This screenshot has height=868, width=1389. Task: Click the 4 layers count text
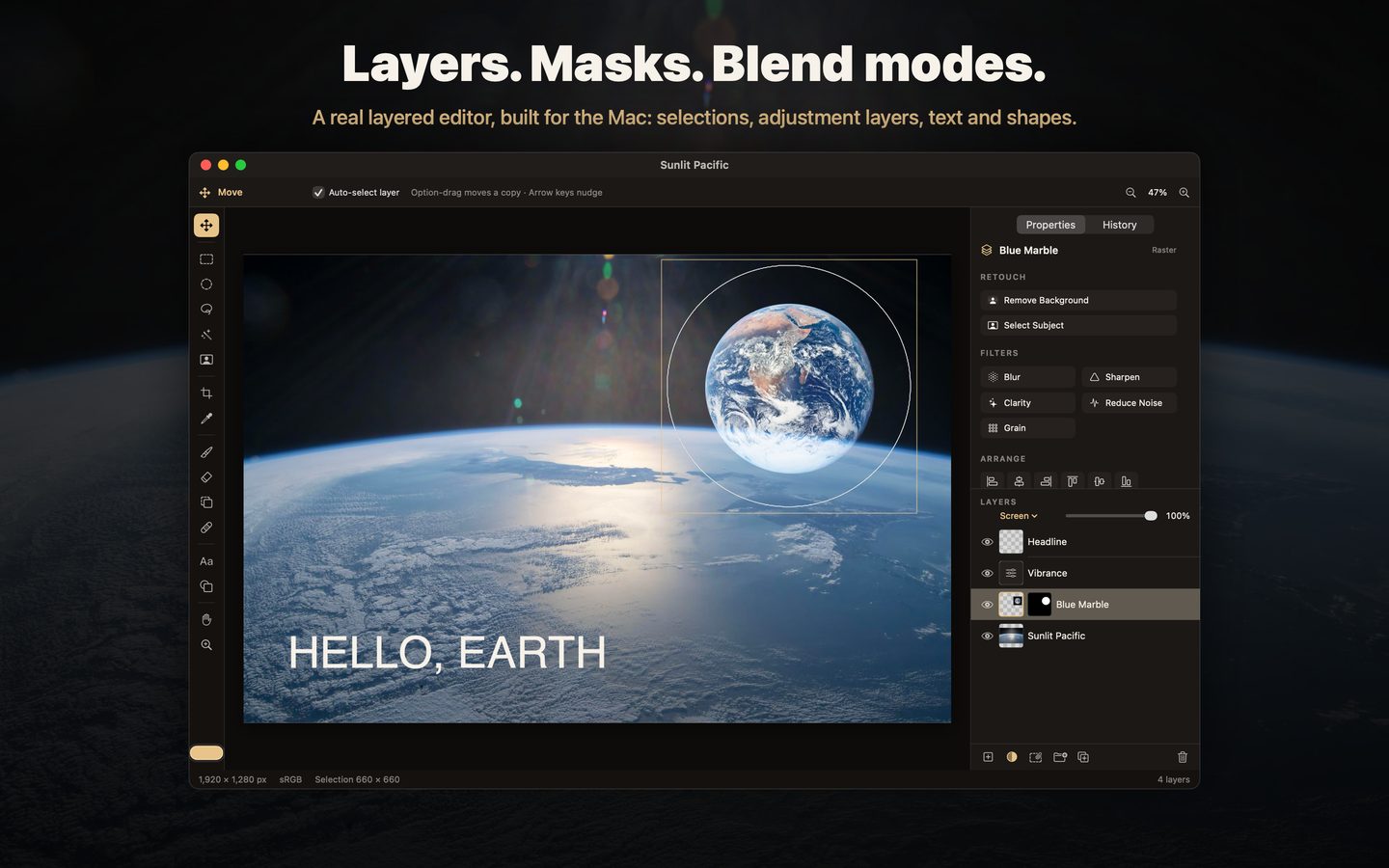click(1174, 779)
